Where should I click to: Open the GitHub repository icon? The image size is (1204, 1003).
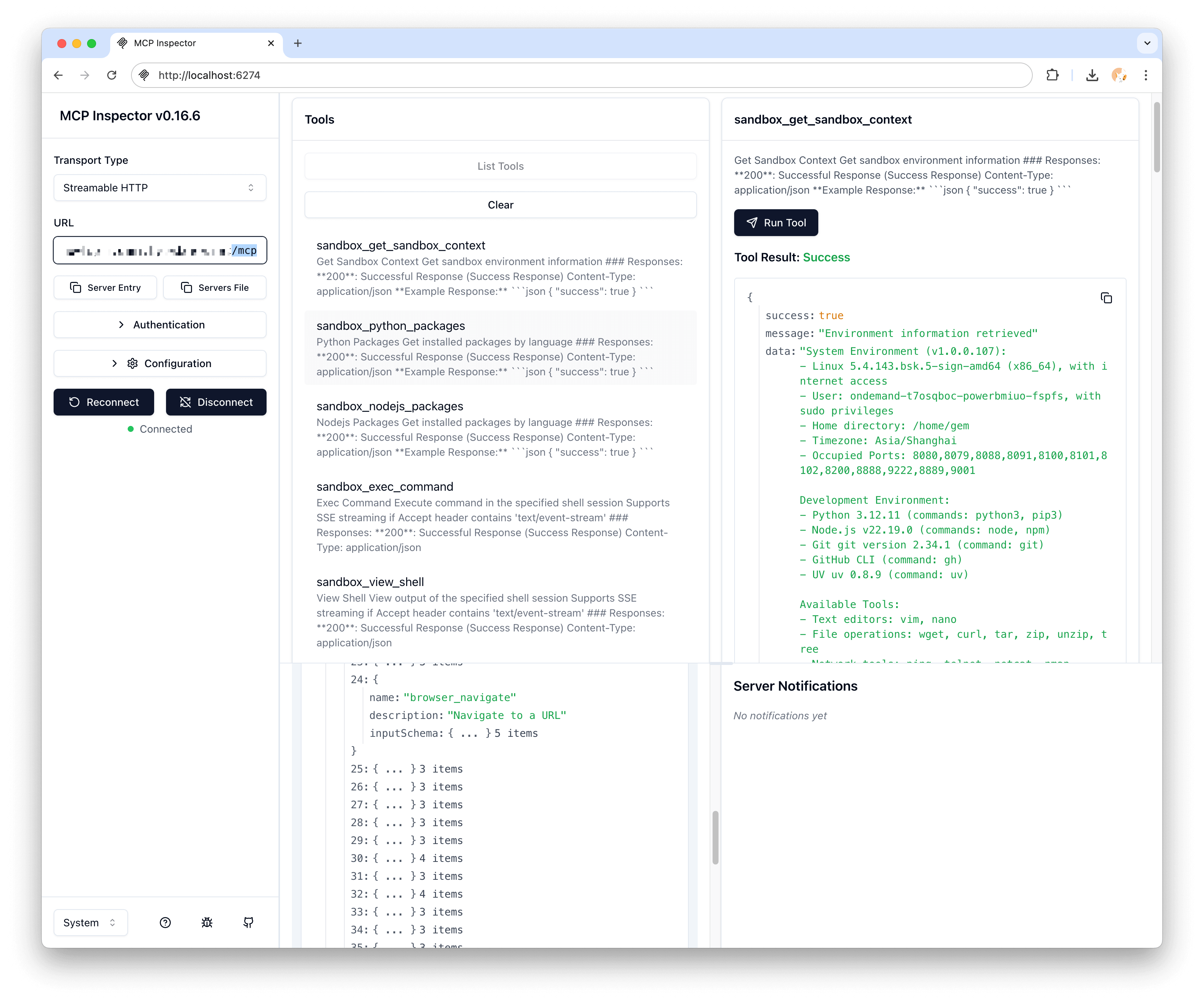coord(248,923)
